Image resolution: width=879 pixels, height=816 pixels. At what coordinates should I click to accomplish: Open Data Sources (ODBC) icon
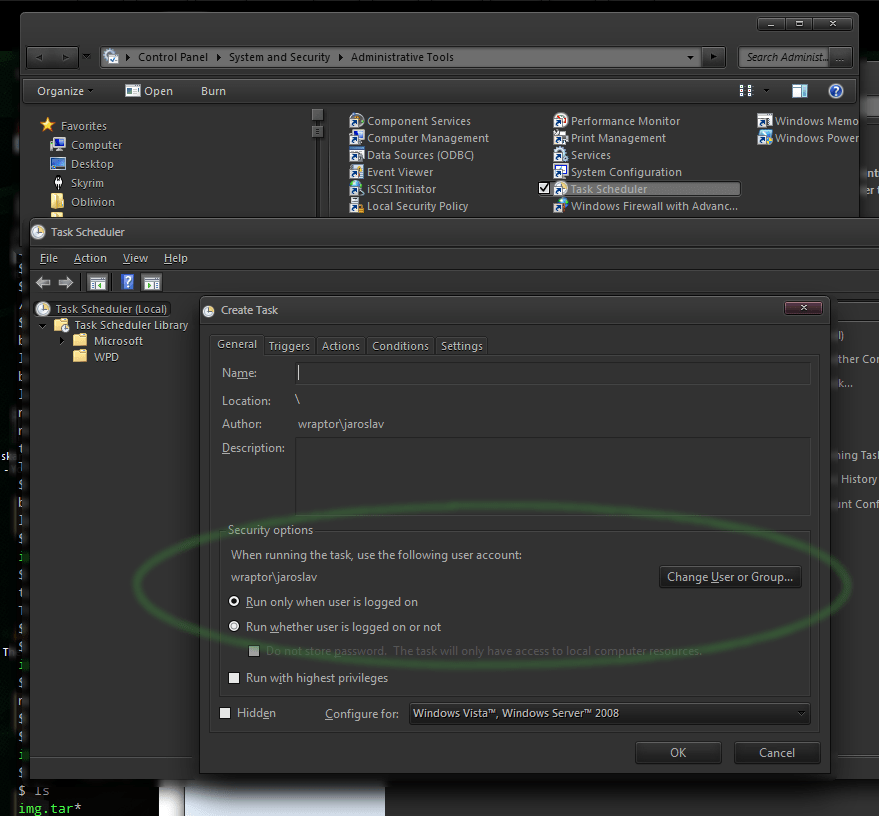(x=357, y=155)
